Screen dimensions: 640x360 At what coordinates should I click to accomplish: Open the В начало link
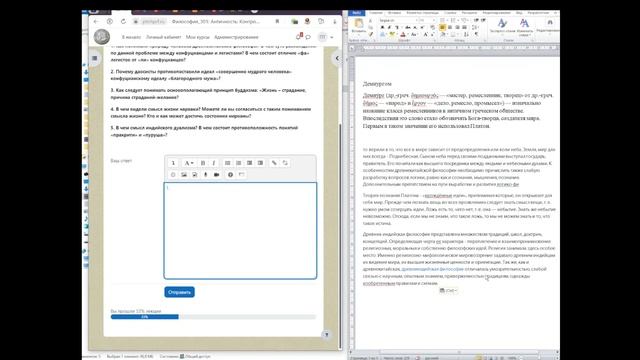[x=131, y=37]
